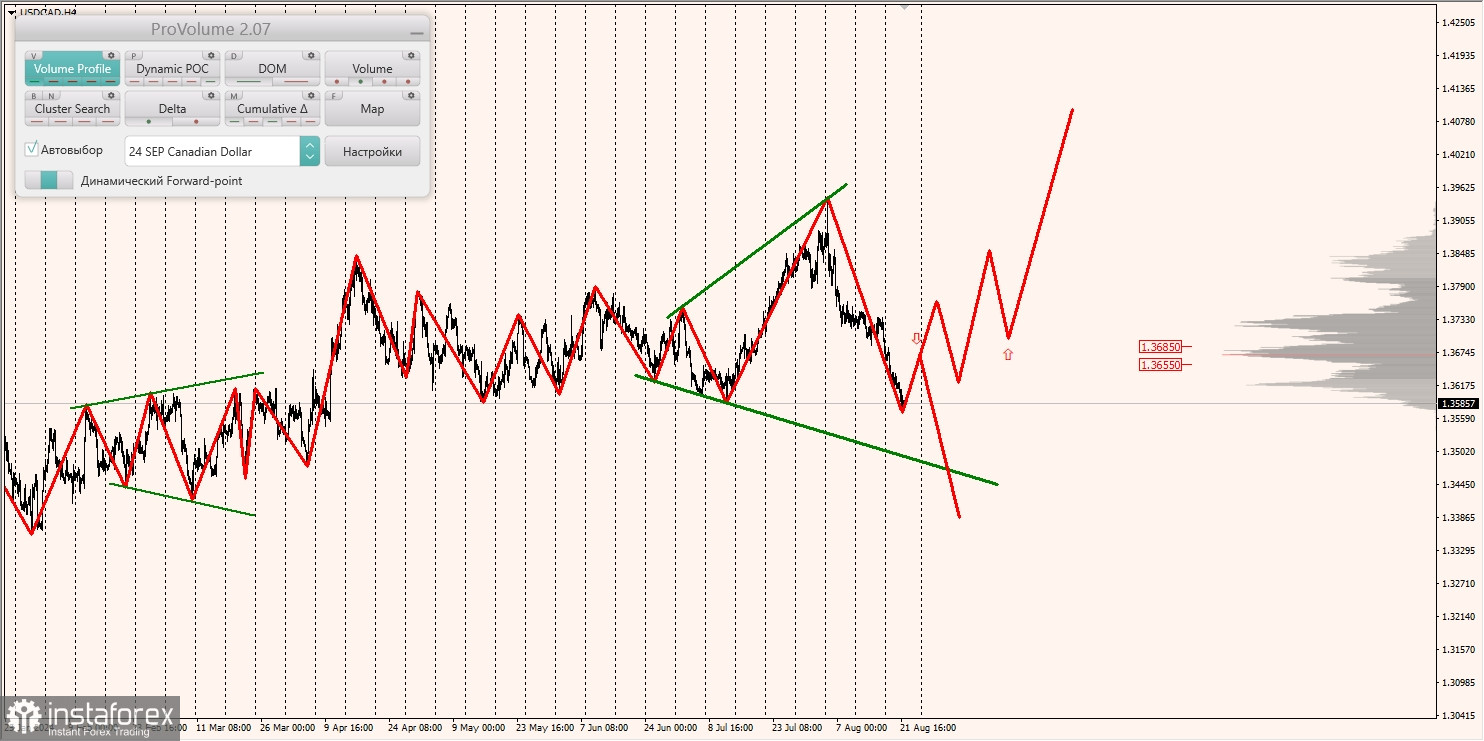Click the 21 Aug 16:00 date label
This screenshot has height=741, width=1484.
coord(927,728)
